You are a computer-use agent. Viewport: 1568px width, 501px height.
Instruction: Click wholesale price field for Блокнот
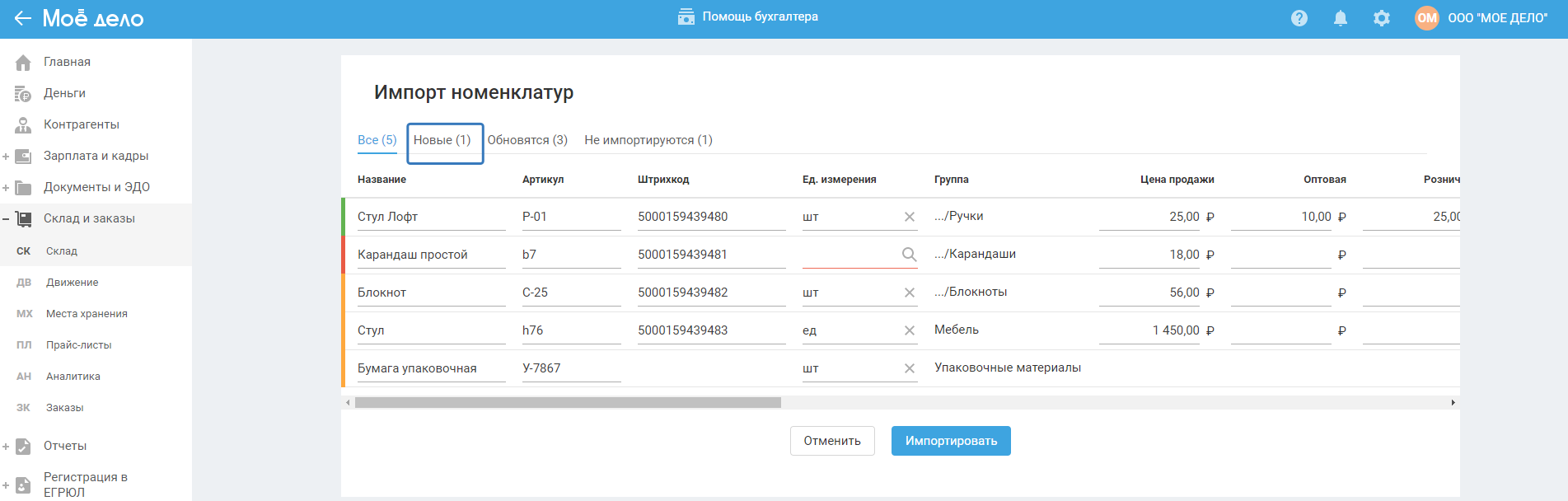[x=1280, y=293]
